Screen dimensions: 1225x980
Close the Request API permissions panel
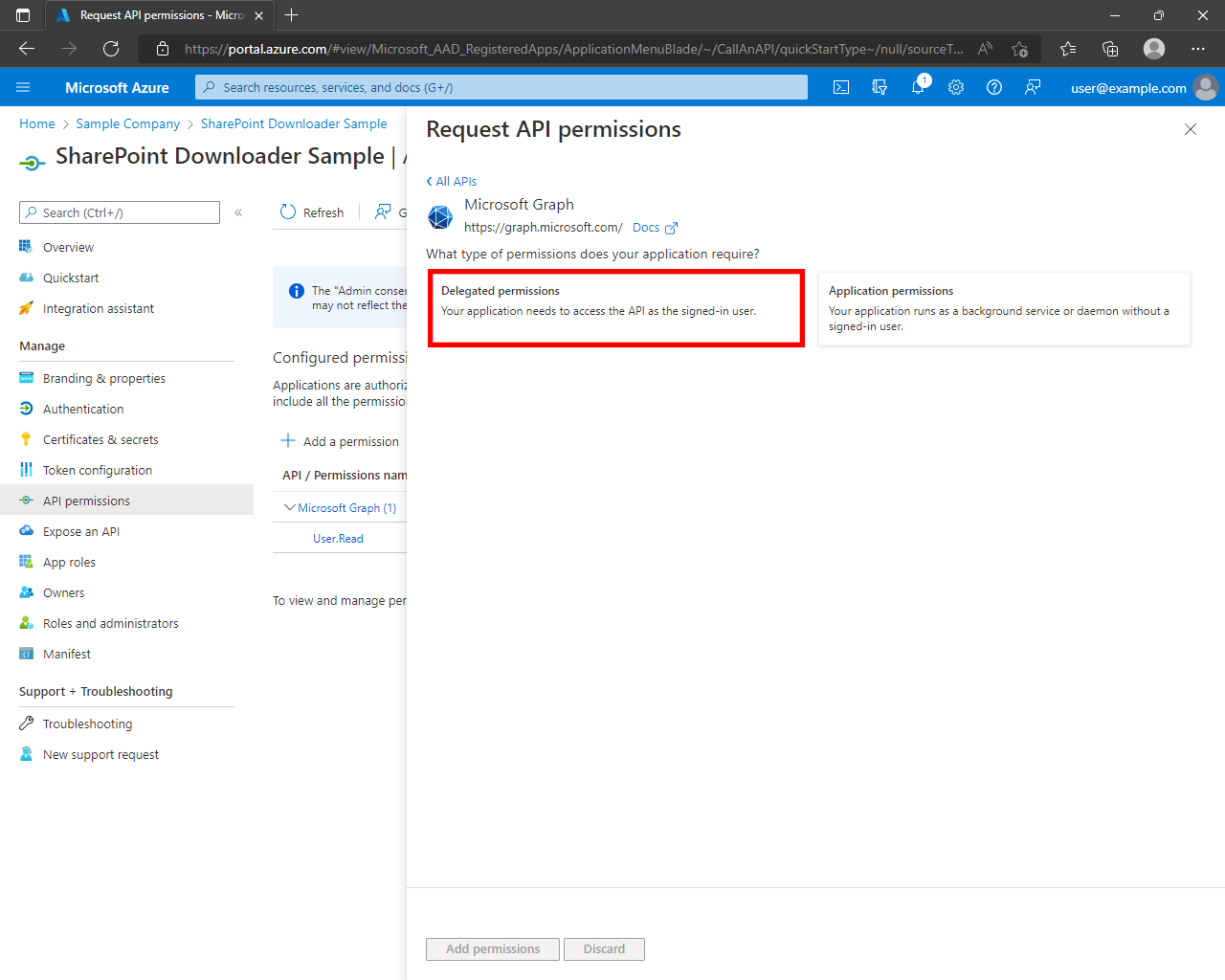1191,129
